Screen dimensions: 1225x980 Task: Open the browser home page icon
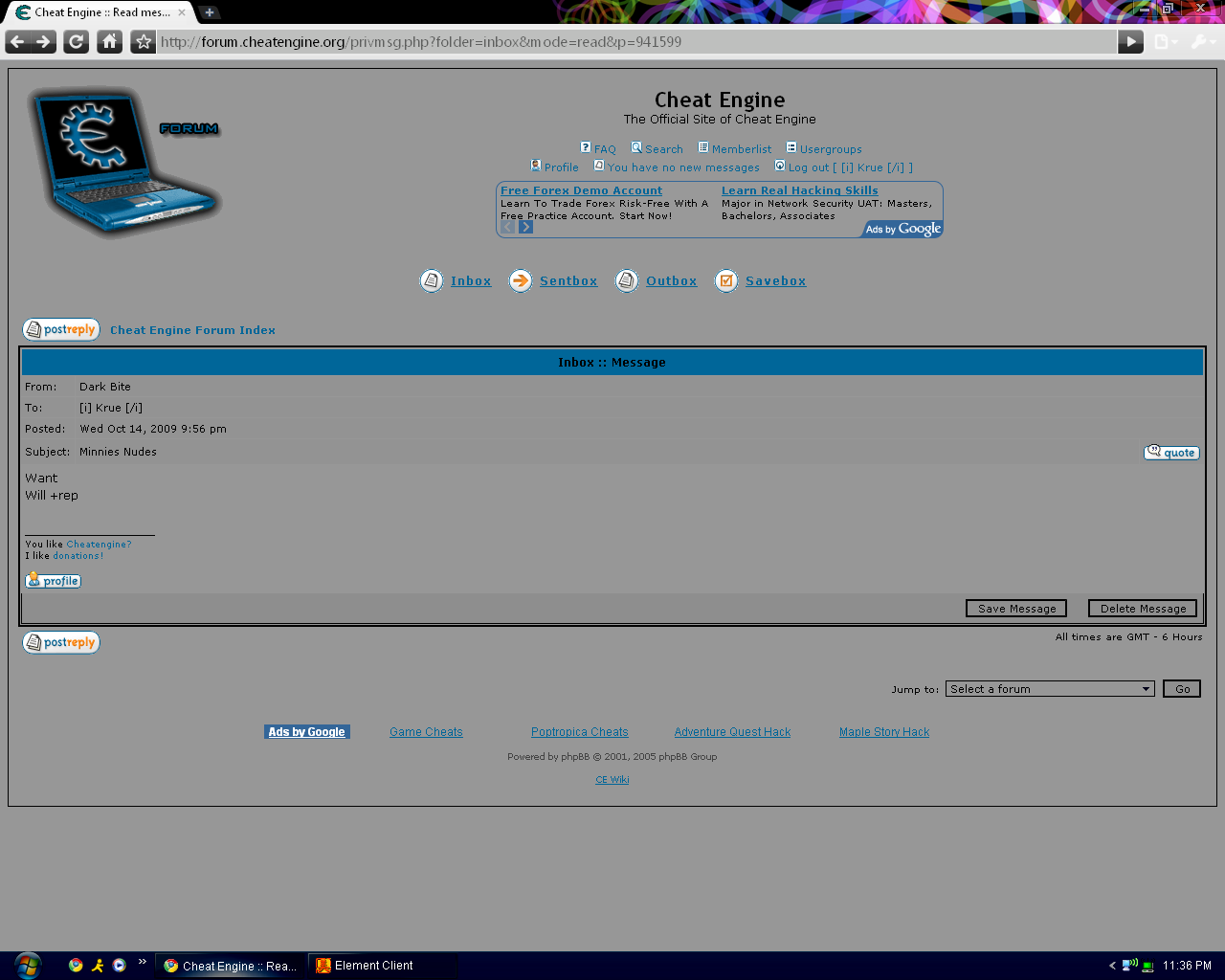tap(110, 42)
